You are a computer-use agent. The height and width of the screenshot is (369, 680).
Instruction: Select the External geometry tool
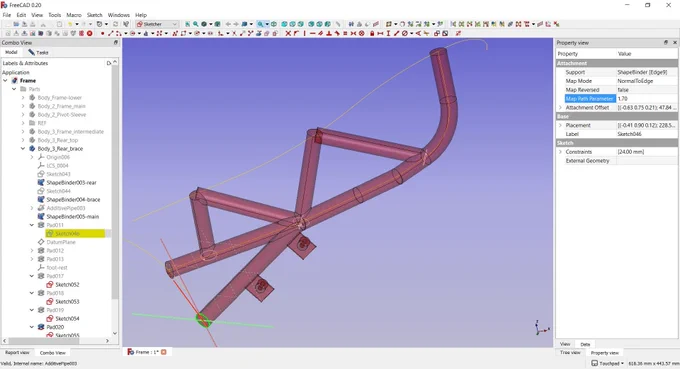(258, 33)
